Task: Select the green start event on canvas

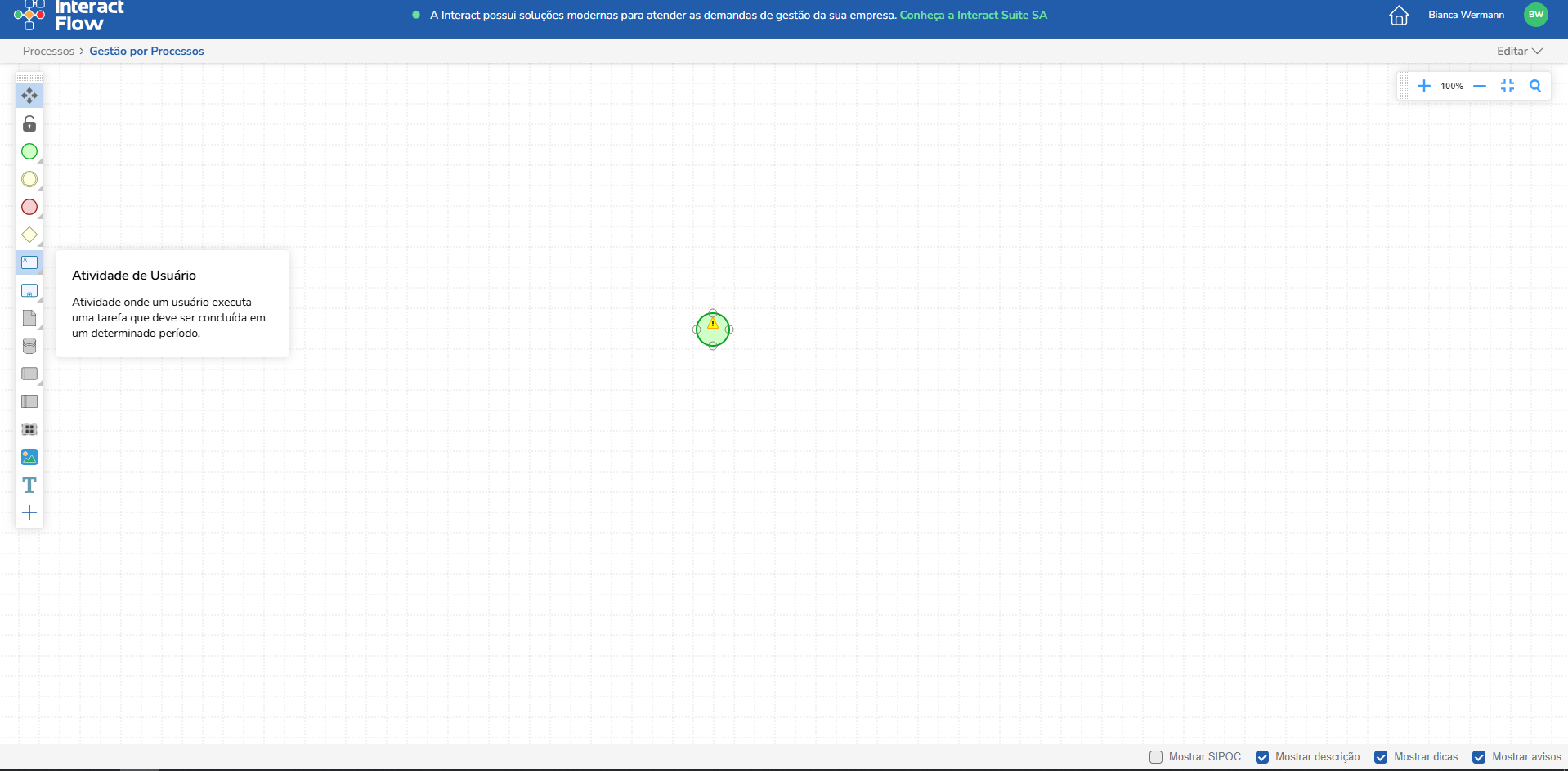Action: click(x=713, y=330)
